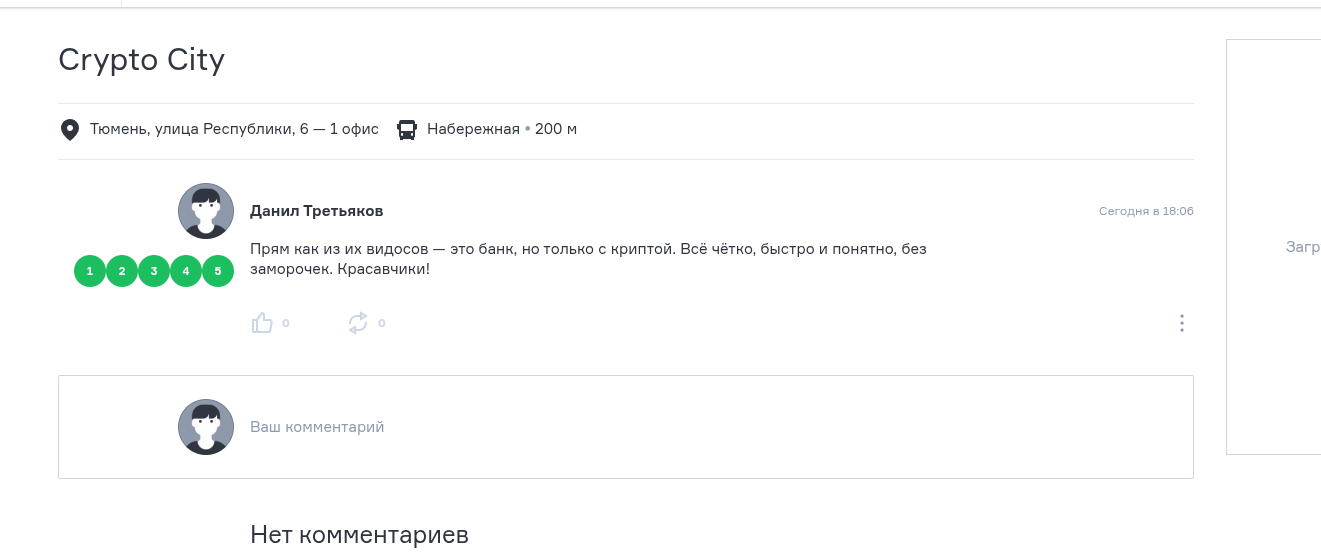The width and height of the screenshot is (1321, 560).
Task: Click the bus stop icon
Action: click(x=407, y=130)
